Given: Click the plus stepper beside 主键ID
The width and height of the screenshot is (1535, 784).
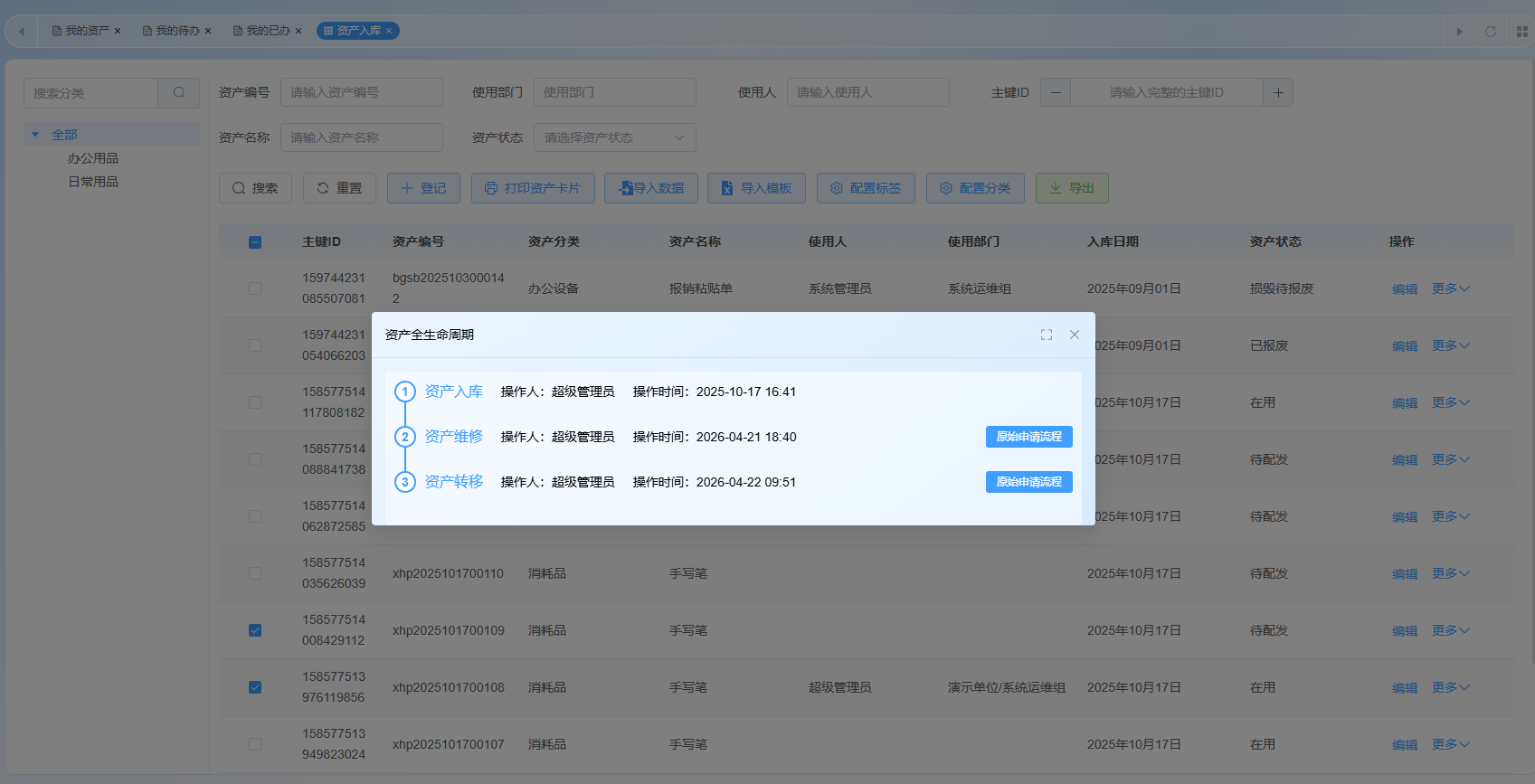Looking at the screenshot, I should (x=1278, y=92).
